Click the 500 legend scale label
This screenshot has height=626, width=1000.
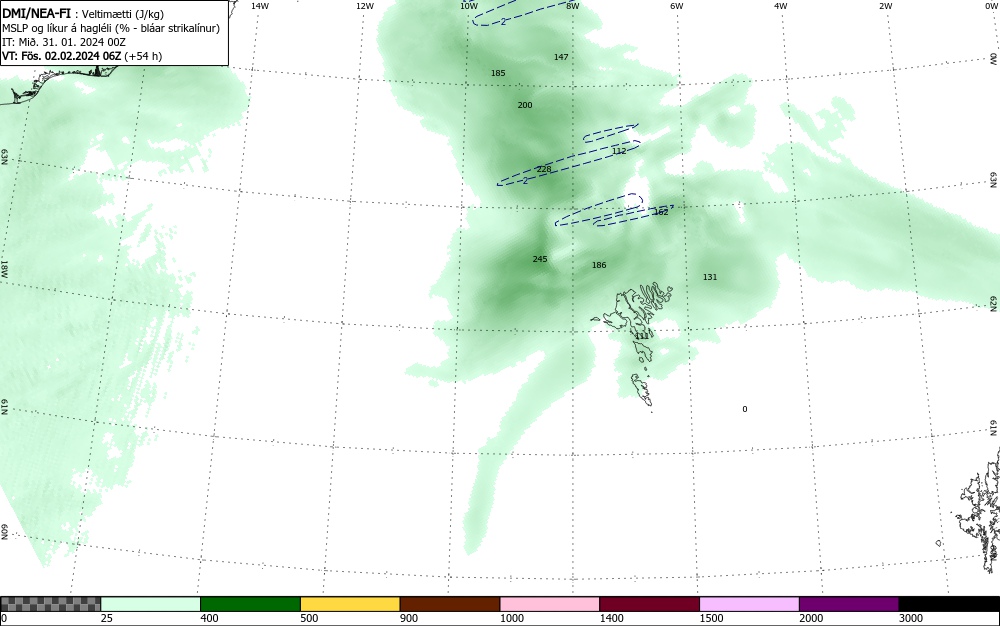coord(309,618)
